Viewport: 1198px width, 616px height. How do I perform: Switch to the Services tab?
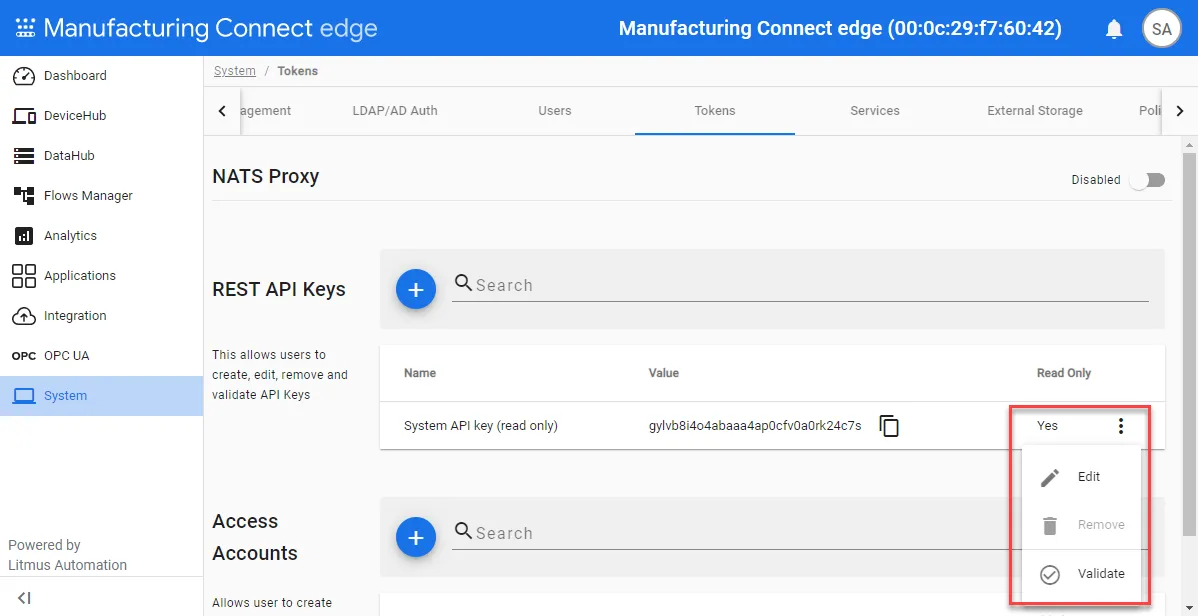875,111
